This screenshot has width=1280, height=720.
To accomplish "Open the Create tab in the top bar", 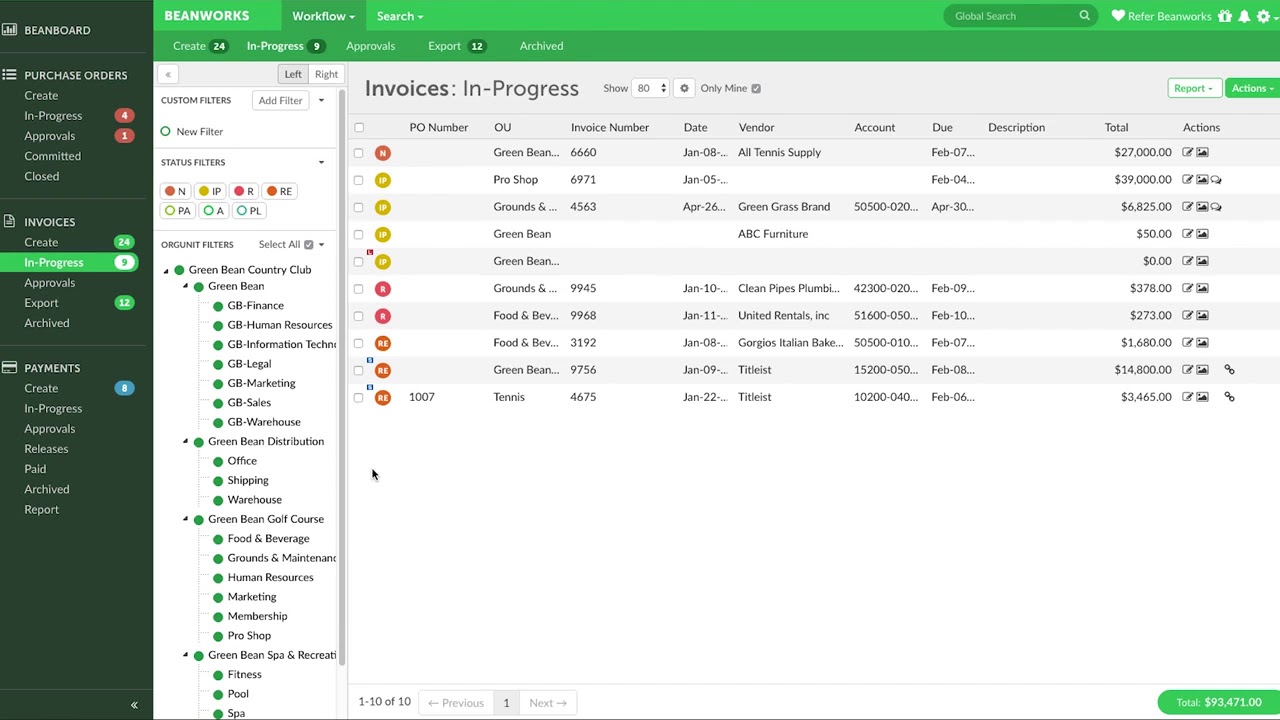I will (200, 46).
